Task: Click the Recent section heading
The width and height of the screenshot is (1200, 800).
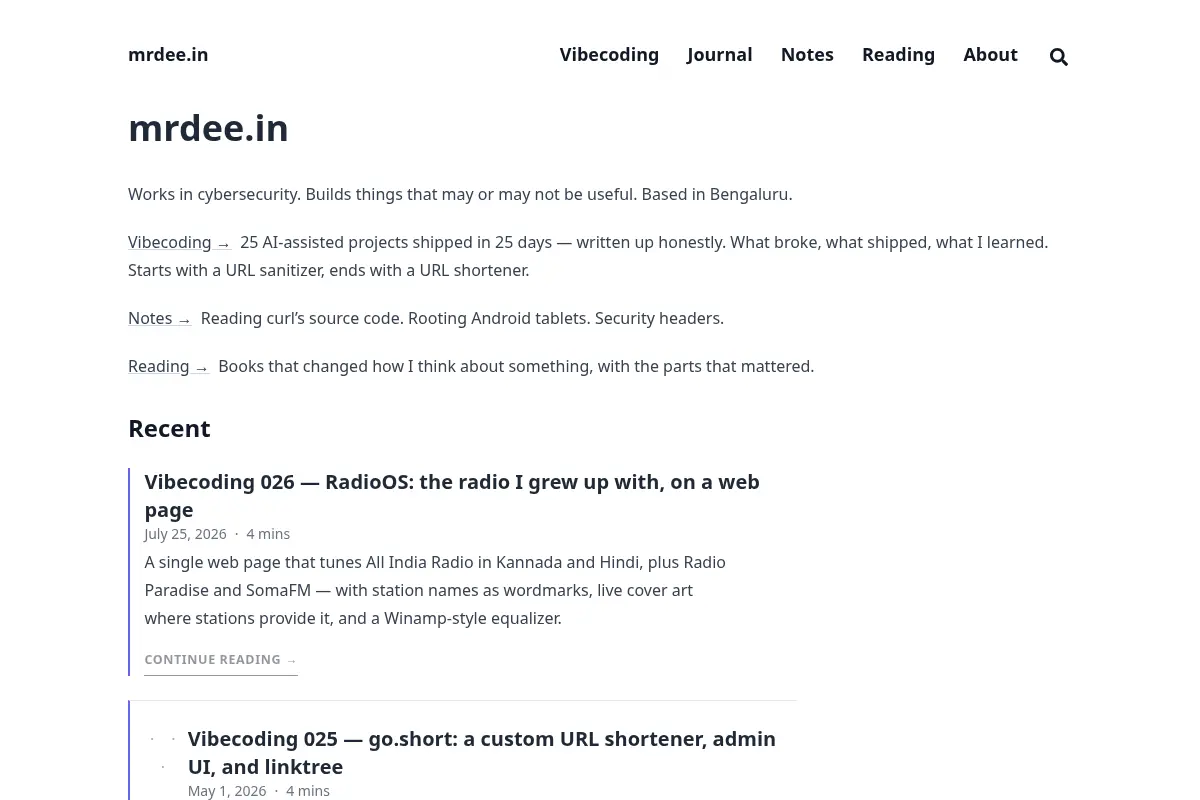Action: (x=169, y=428)
